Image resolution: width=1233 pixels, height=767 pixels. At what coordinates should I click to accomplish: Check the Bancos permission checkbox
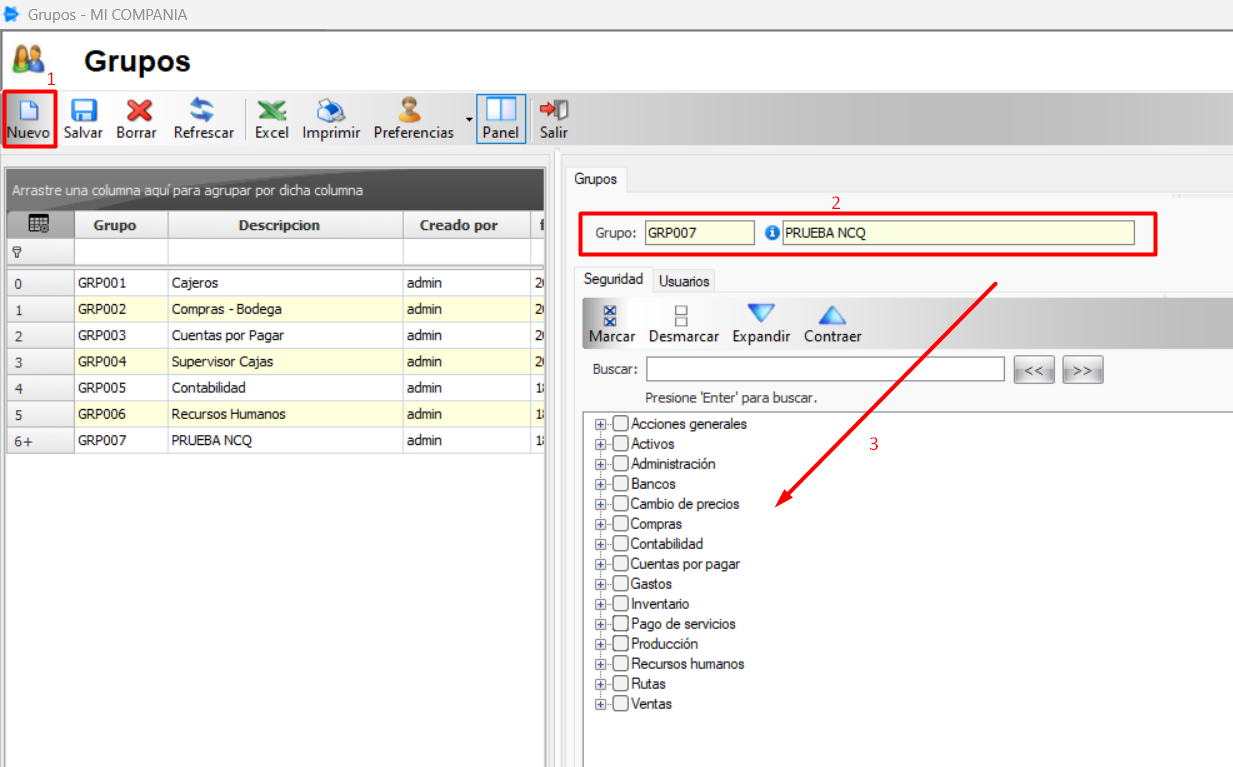pos(621,484)
